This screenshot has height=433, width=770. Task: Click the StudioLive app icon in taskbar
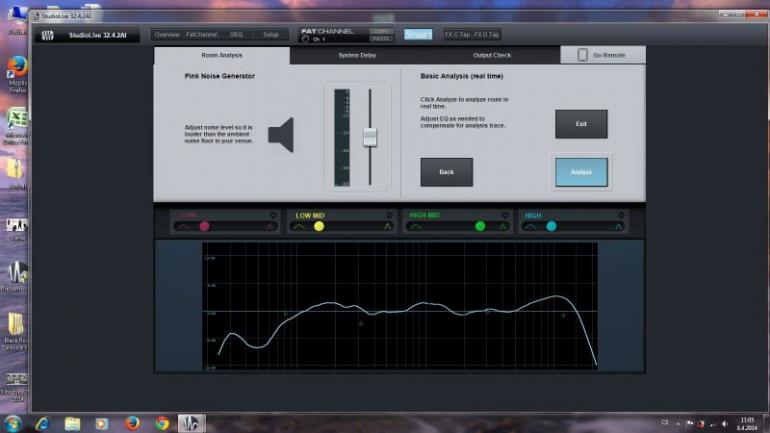191,423
